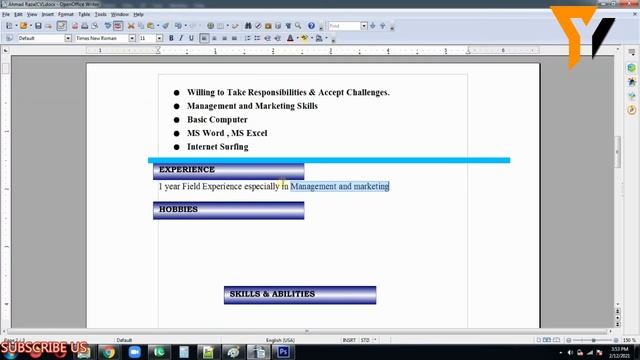640x360 pixels.
Task: Click the 150 % zoom value
Action: coord(629,340)
